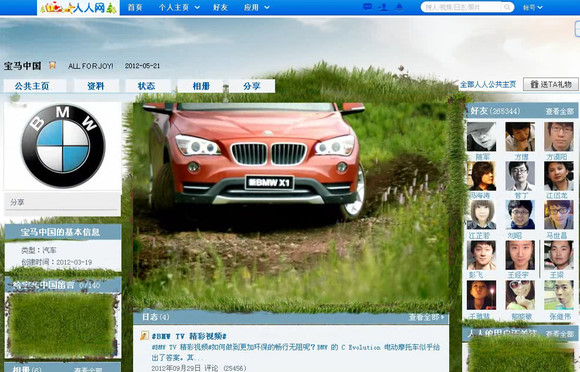Viewport: 580px width, 372px height.
Task: Open the #BMW TV 精彩视频# post title
Action: coord(189,336)
